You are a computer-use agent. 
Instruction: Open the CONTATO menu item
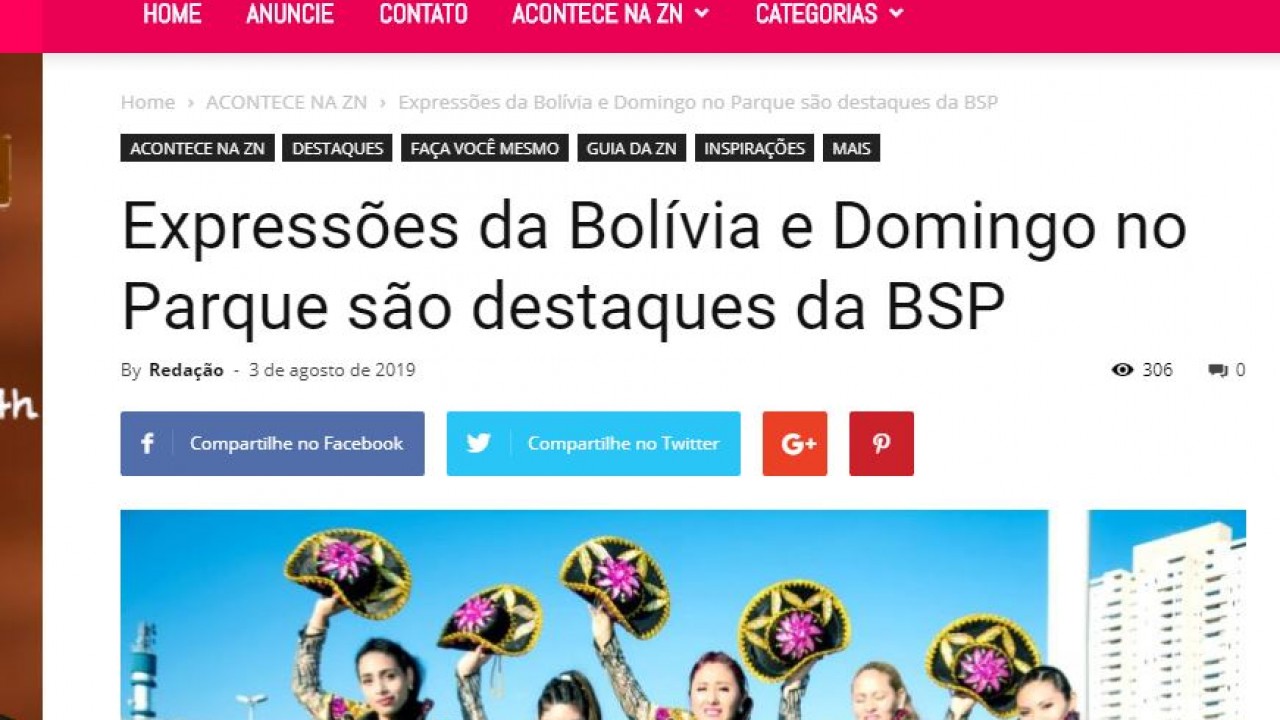[423, 14]
